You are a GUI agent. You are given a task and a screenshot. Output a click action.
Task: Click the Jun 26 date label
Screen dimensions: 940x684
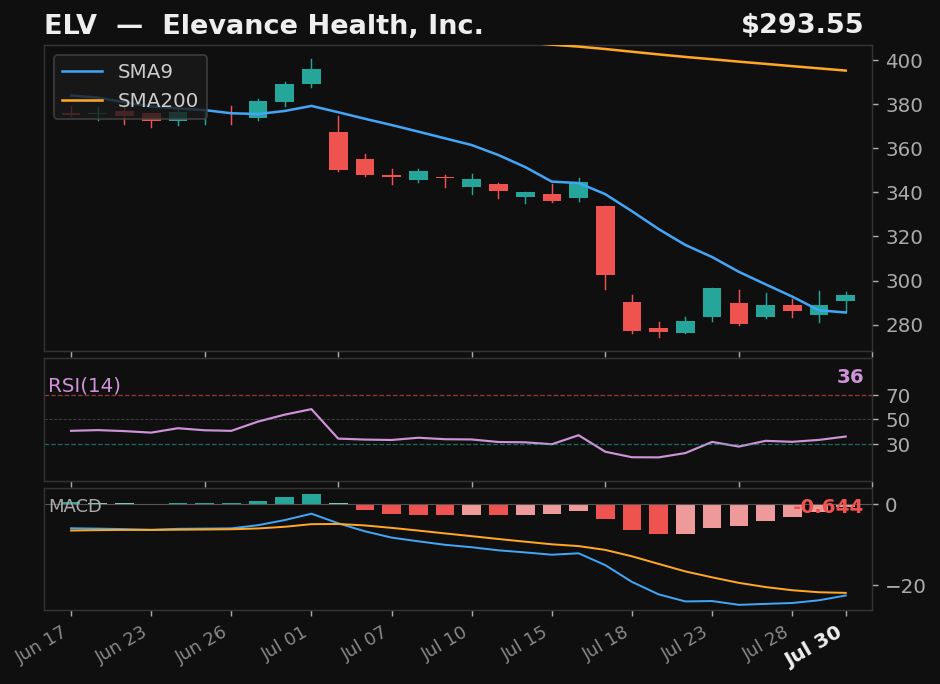(201, 645)
